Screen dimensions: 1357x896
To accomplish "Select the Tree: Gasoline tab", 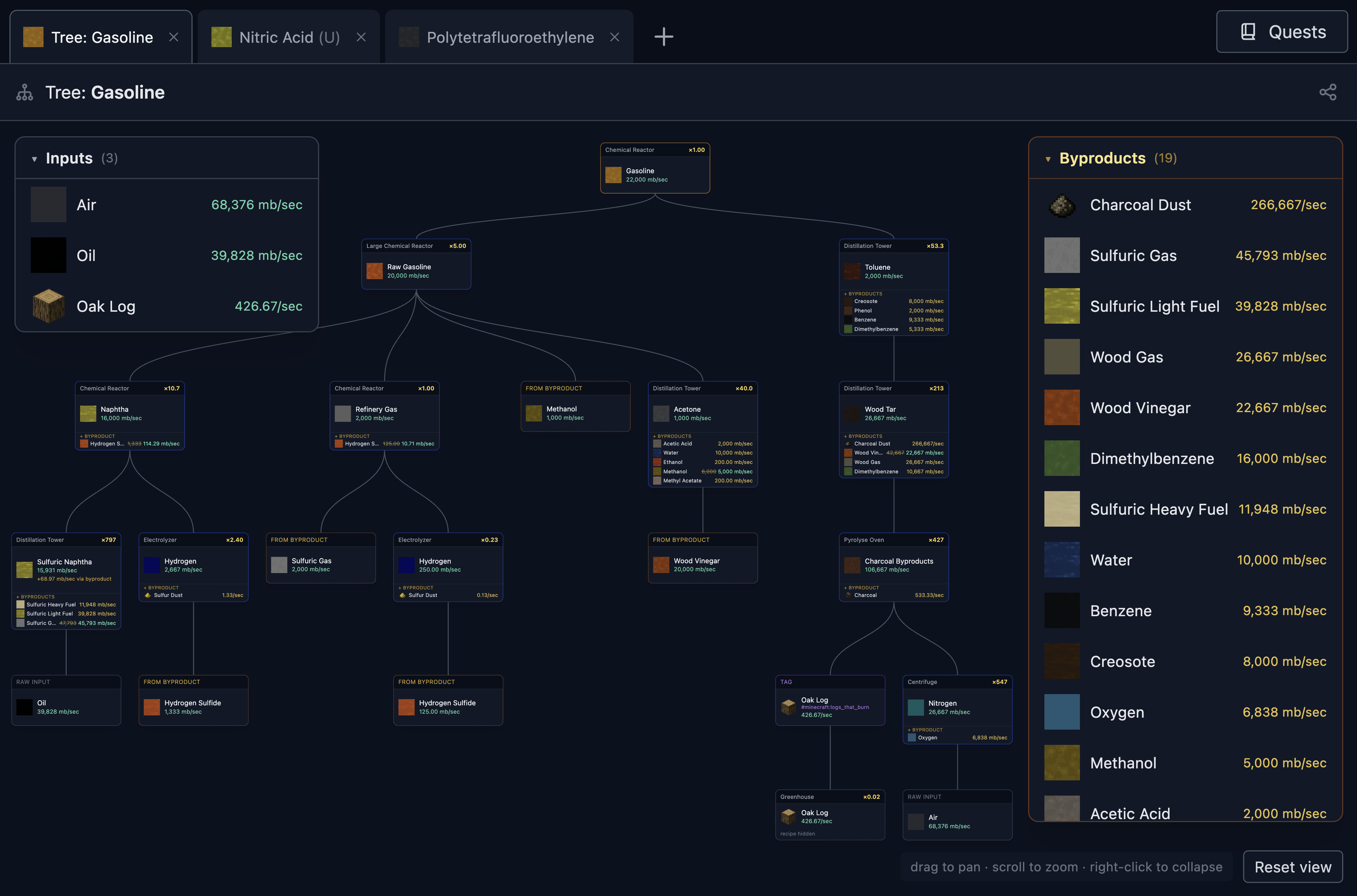I will (x=101, y=37).
